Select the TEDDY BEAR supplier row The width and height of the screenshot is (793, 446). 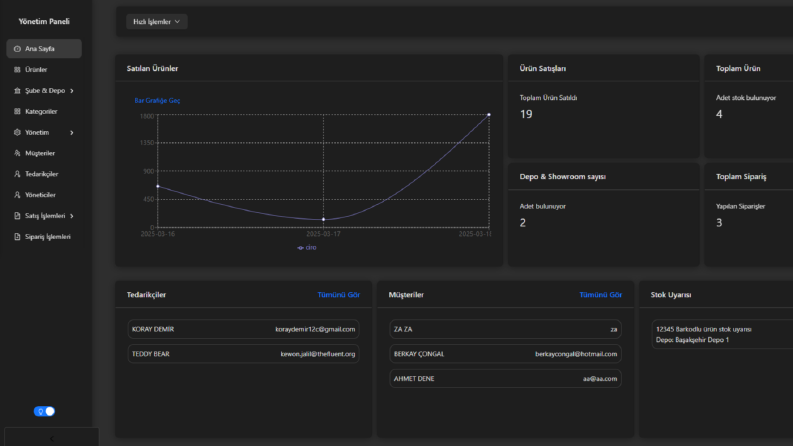tap(243, 354)
